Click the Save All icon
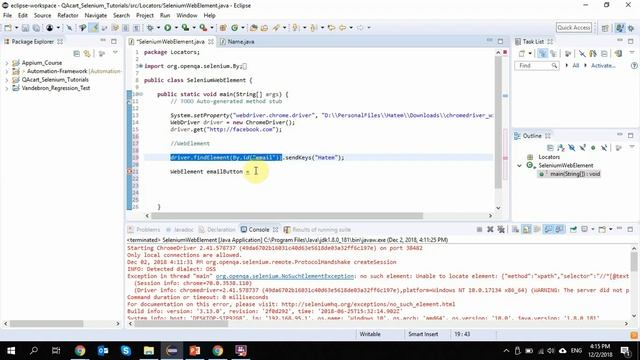Viewport: 640px width, 360px height. point(36,28)
